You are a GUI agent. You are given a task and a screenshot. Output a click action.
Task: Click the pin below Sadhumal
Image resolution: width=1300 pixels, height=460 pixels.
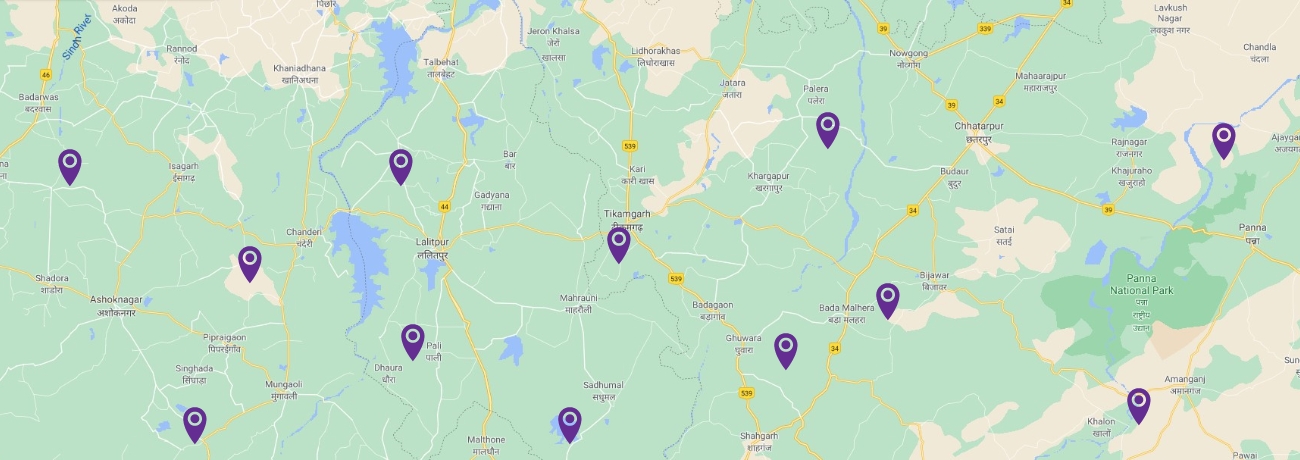pos(569,425)
